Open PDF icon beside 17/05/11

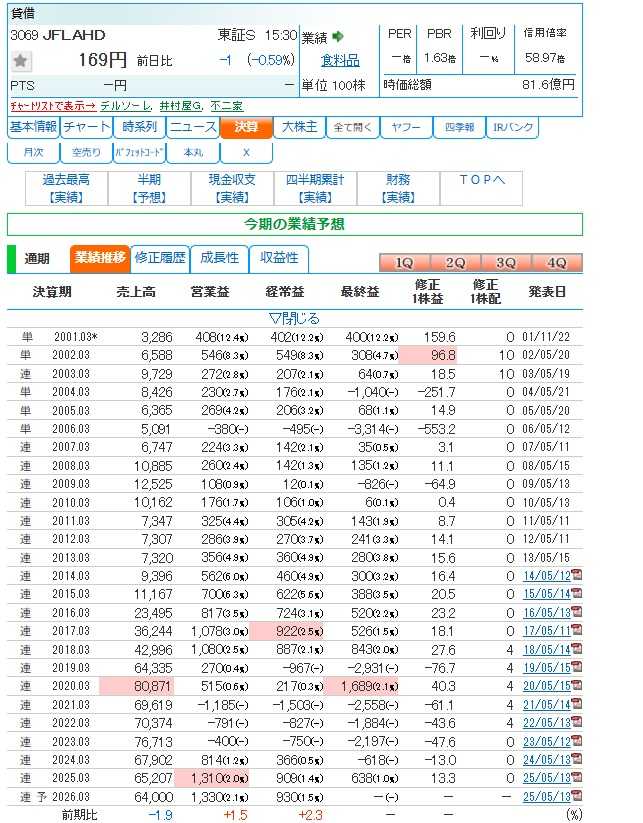pos(577,630)
